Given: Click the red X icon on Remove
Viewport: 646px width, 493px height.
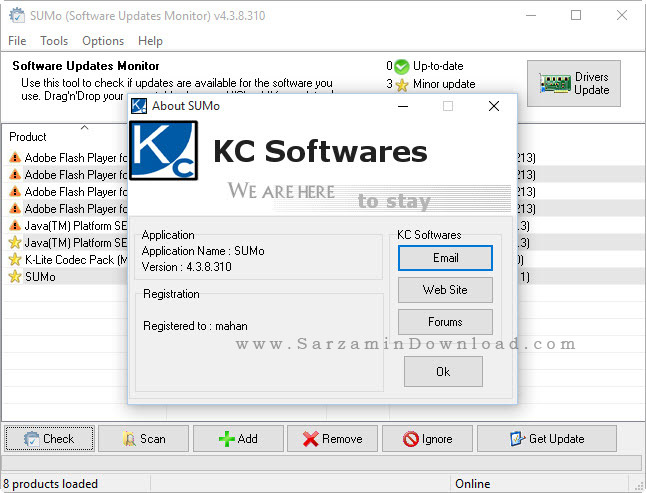Looking at the screenshot, I should [x=311, y=439].
